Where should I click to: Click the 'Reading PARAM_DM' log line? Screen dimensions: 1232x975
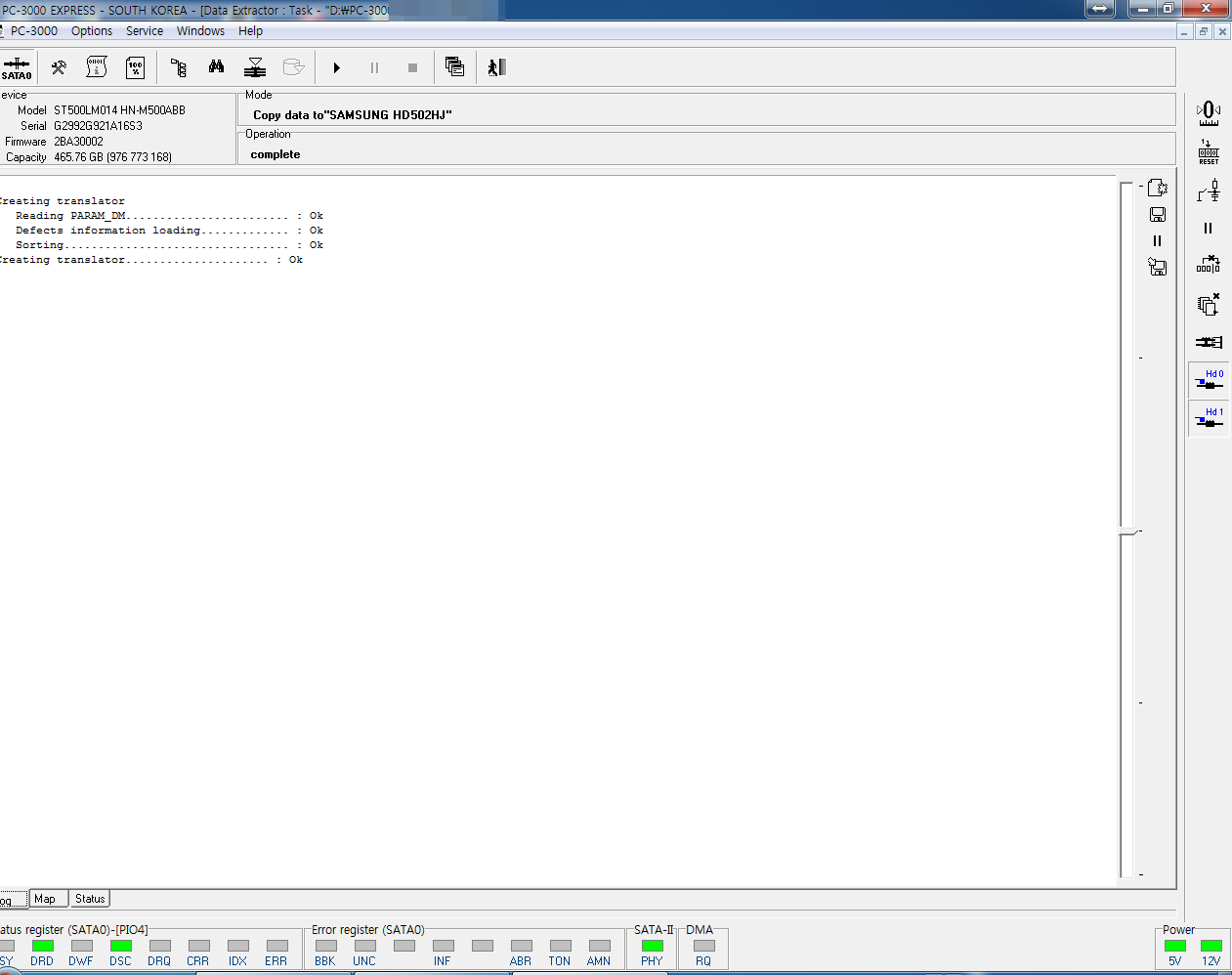pyautogui.click(x=169, y=216)
